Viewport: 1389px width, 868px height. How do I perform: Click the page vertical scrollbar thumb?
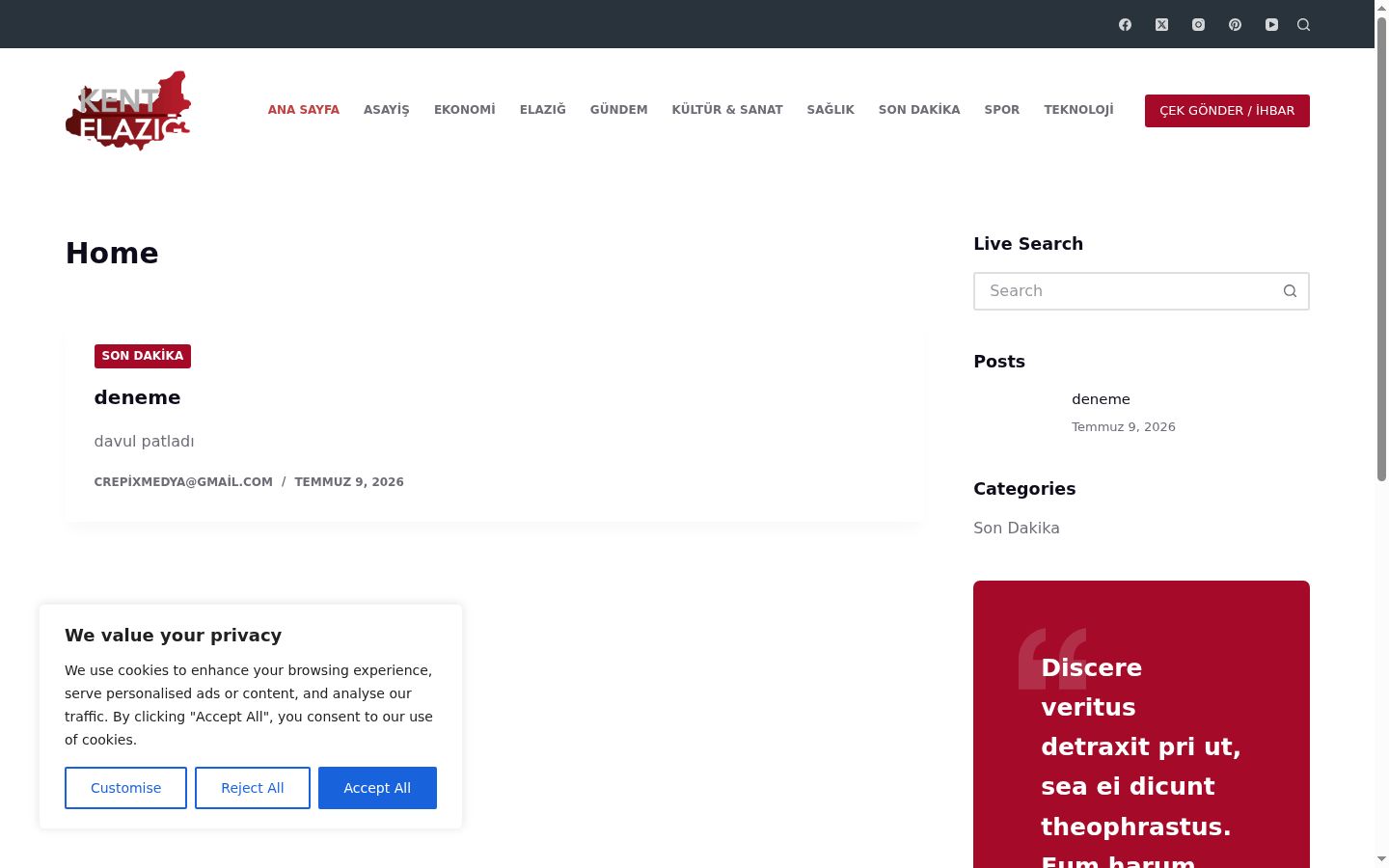[x=1381, y=248]
